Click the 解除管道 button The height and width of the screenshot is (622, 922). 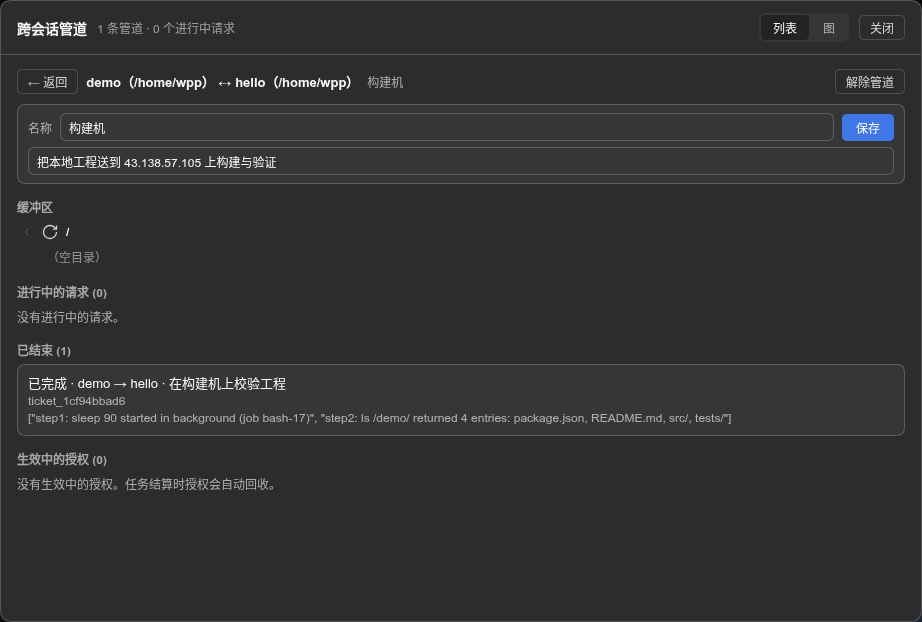pos(870,82)
